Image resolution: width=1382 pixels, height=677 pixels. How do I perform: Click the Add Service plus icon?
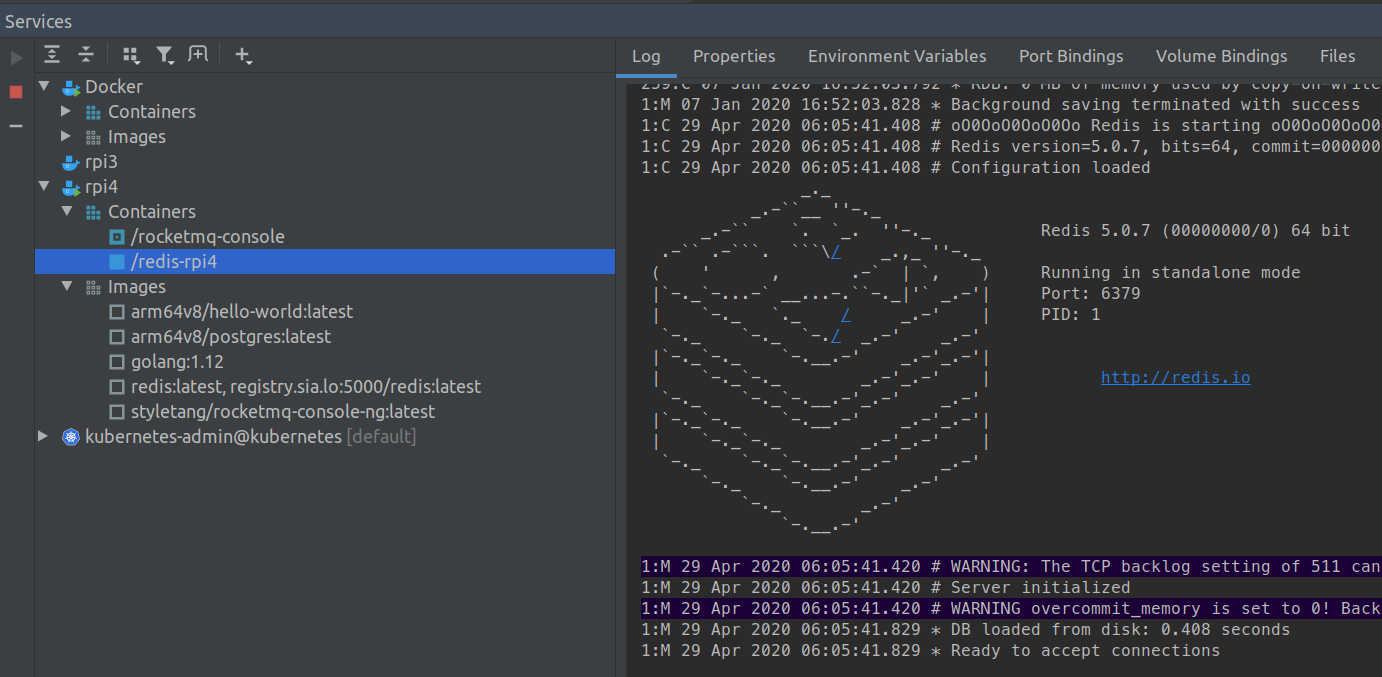click(243, 55)
